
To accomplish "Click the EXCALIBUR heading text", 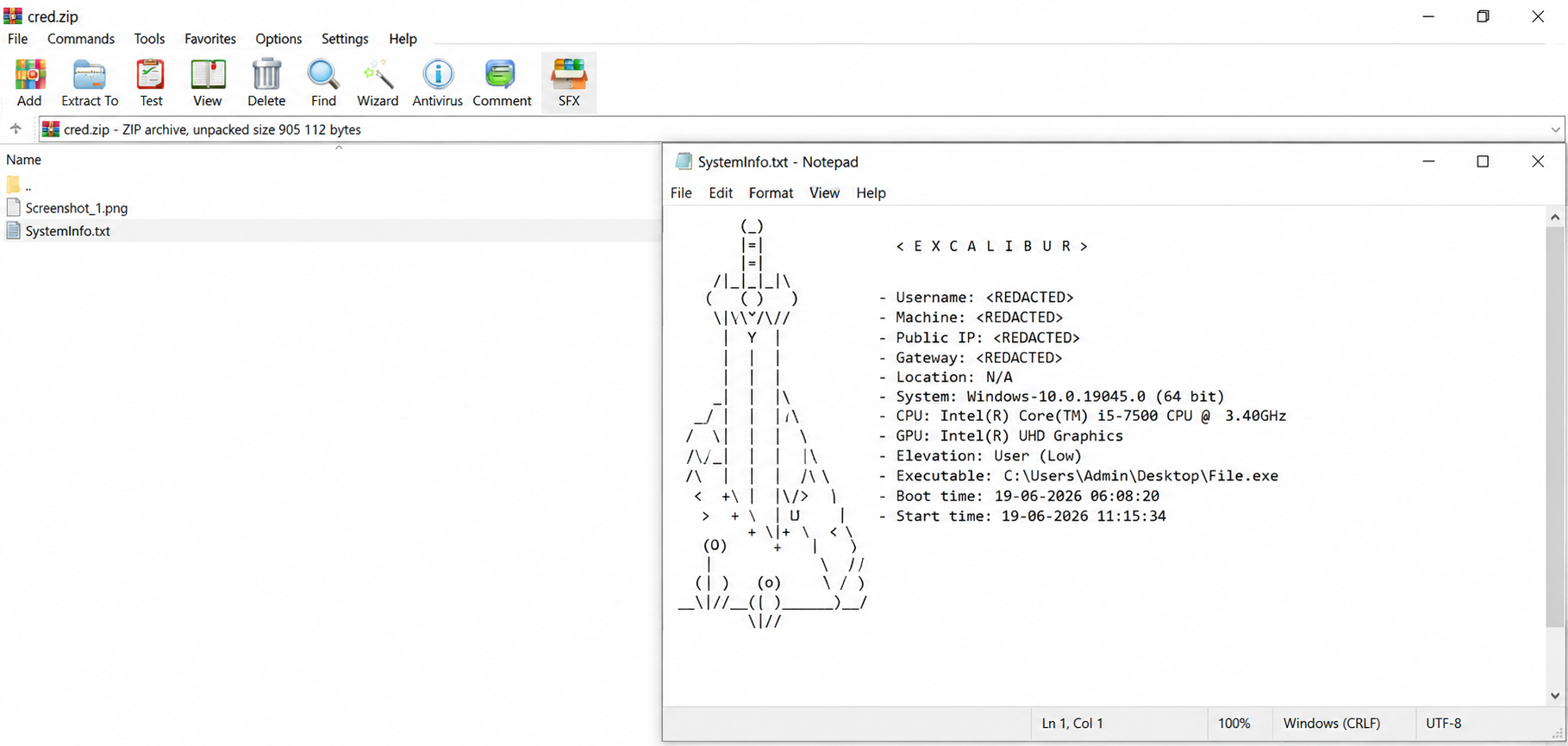I will click(x=991, y=247).
